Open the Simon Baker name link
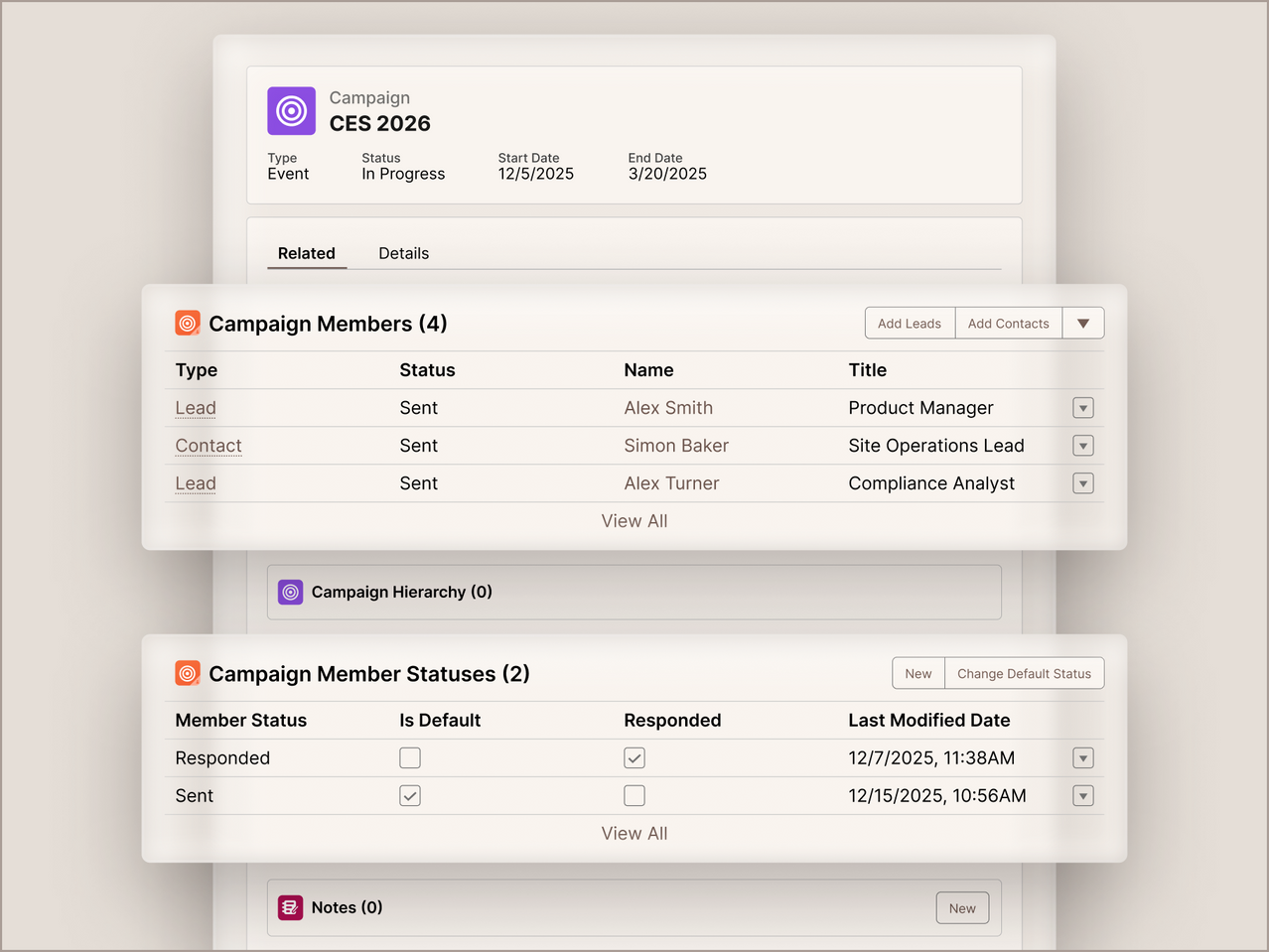1269x952 pixels. pyautogui.click(x=676, y=446)
